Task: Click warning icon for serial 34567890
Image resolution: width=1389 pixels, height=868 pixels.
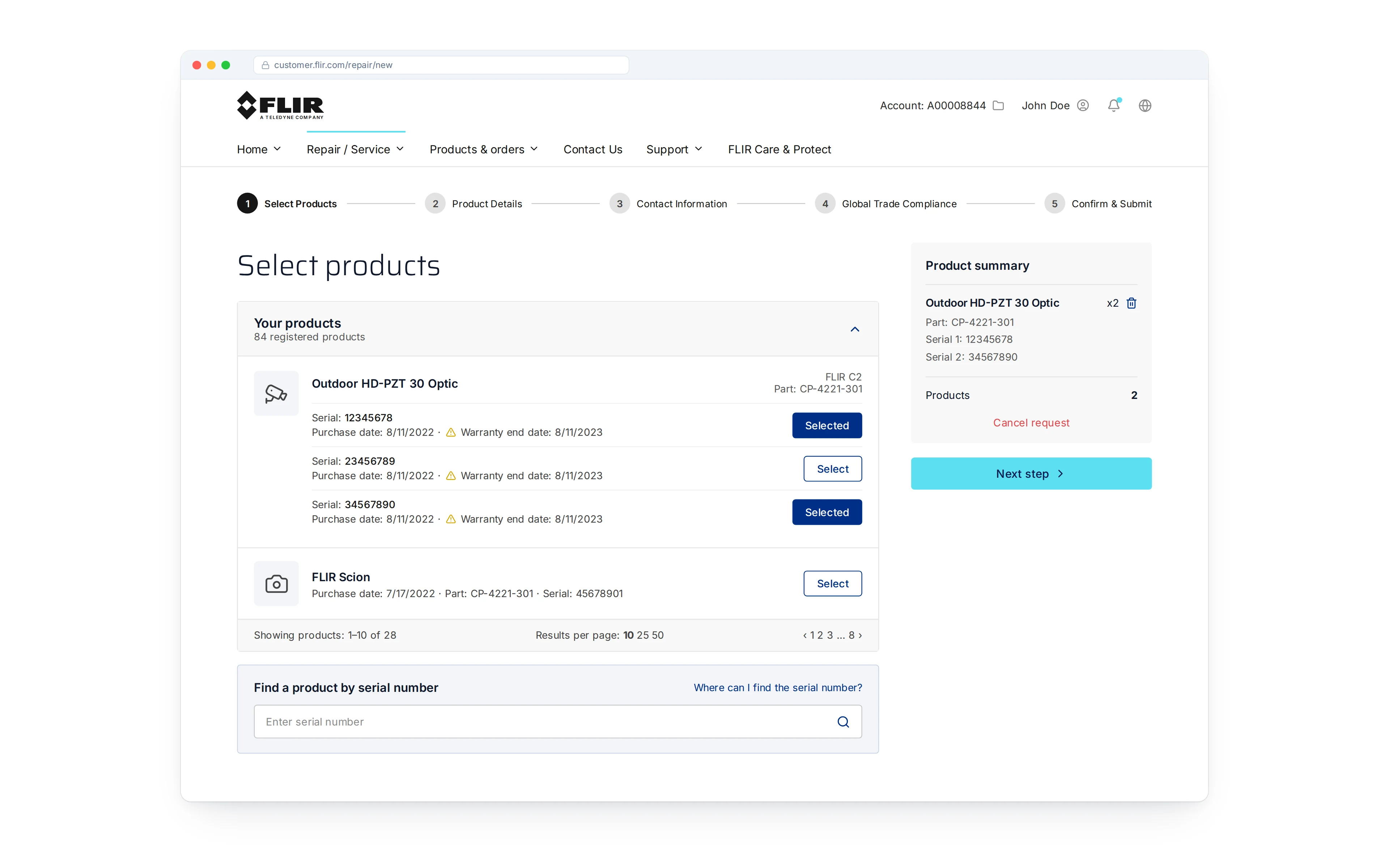Action: 451,519
